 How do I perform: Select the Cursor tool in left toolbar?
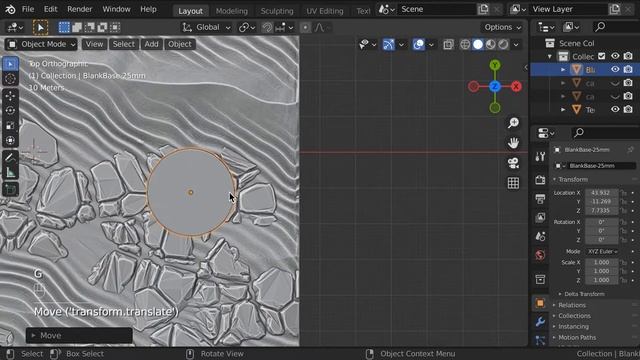[10, 79]
